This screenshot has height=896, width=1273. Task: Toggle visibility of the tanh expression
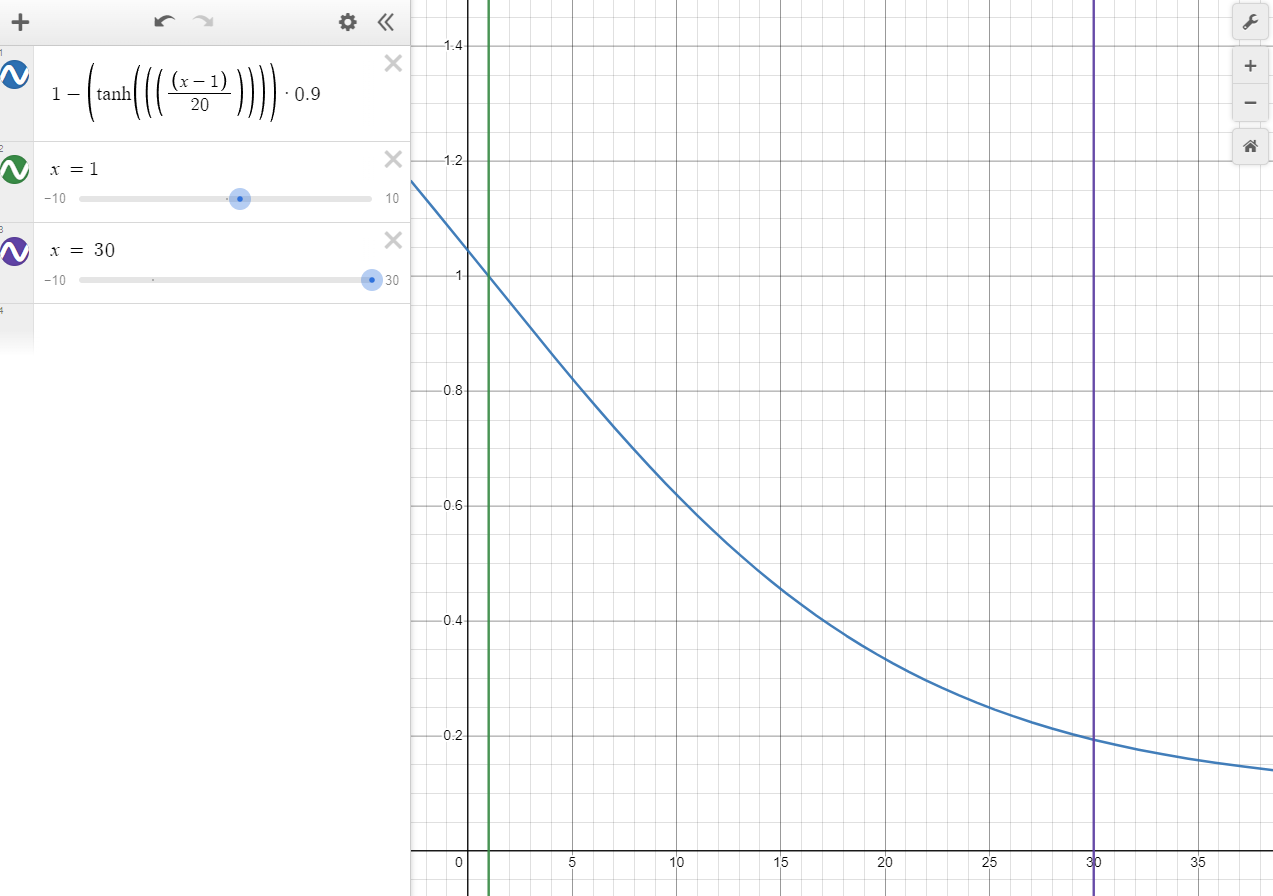15,75
